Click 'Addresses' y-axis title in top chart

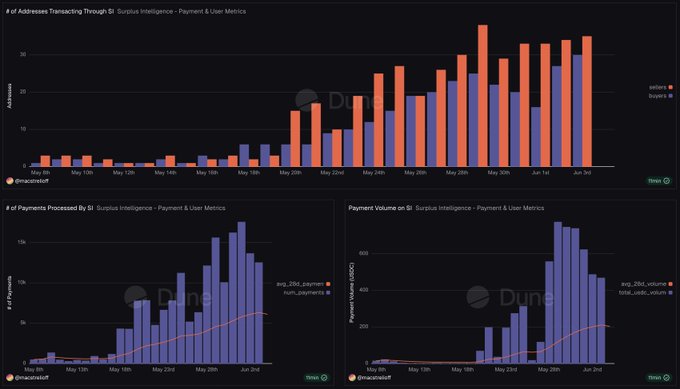[x=10, y=95]
